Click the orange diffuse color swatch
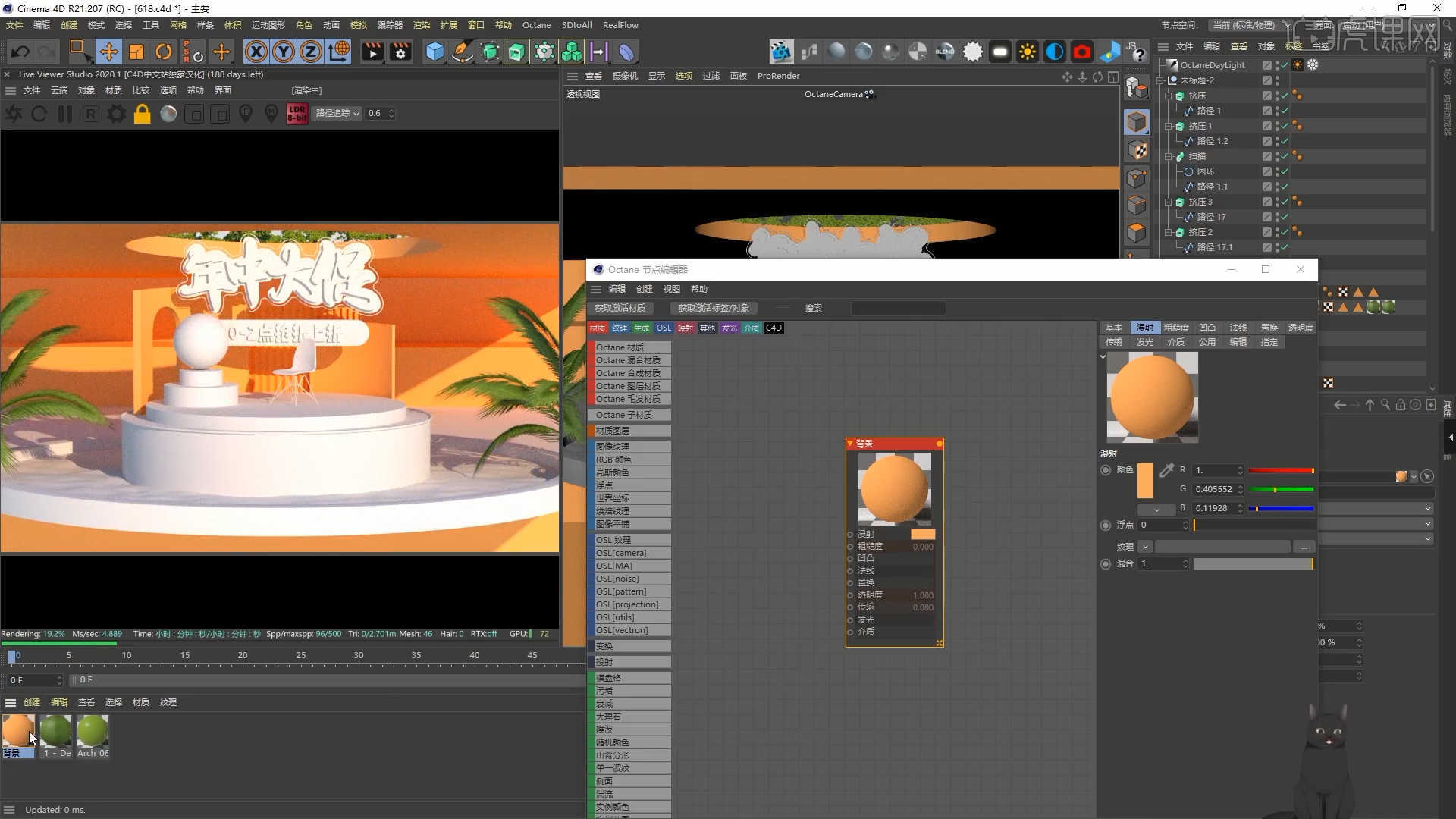 [x=1144, y=480]
